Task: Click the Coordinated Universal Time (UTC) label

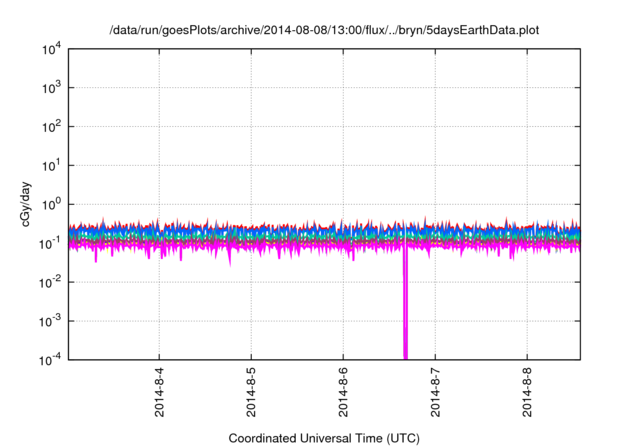Action: tap(324, 439)
